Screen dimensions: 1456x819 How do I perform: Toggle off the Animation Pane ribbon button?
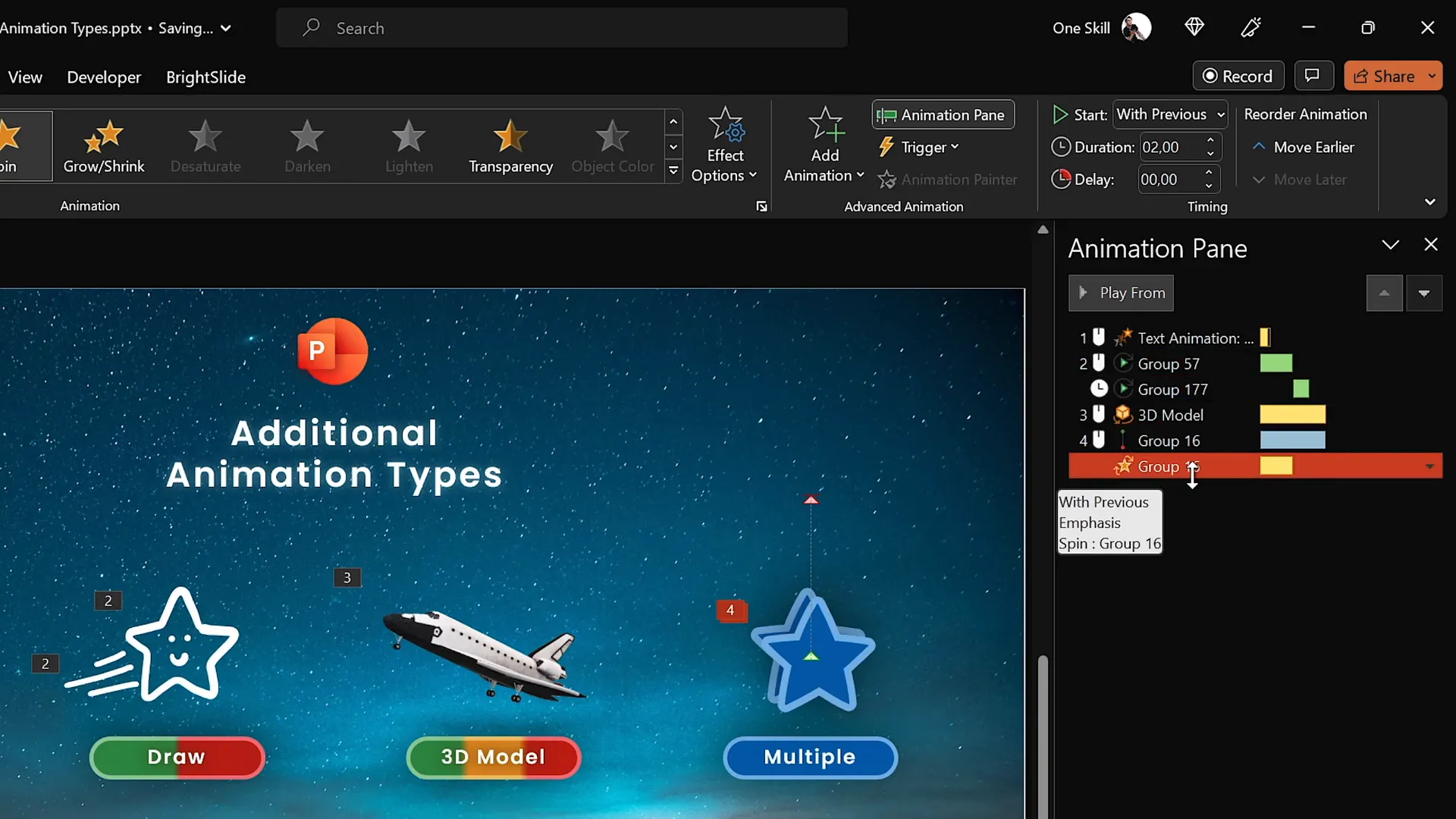click(943, 115)
